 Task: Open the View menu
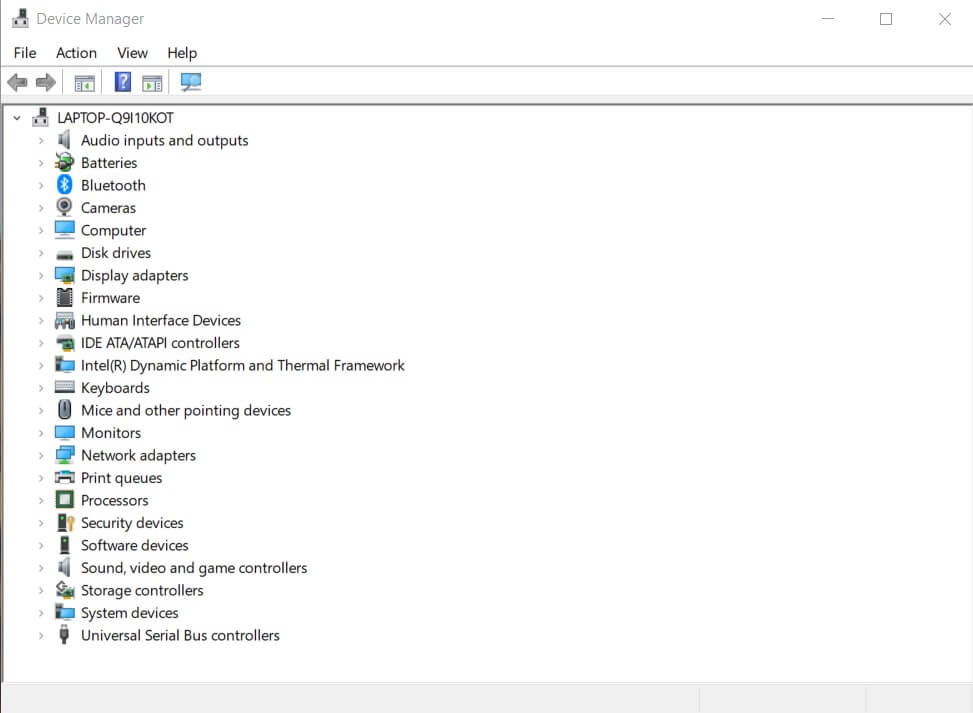132,53
